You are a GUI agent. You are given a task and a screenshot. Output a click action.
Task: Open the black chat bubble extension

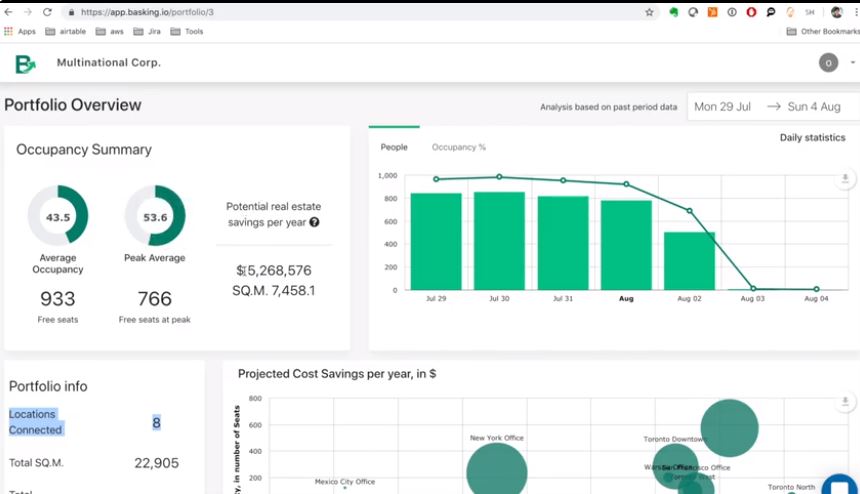[x=771, y=12]
